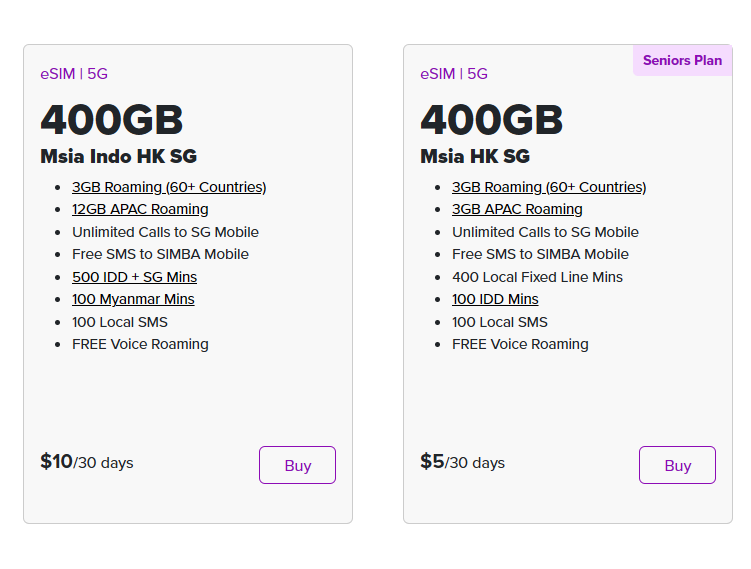Open 12GB APAC Roaming link

click(x=140, y=209)
